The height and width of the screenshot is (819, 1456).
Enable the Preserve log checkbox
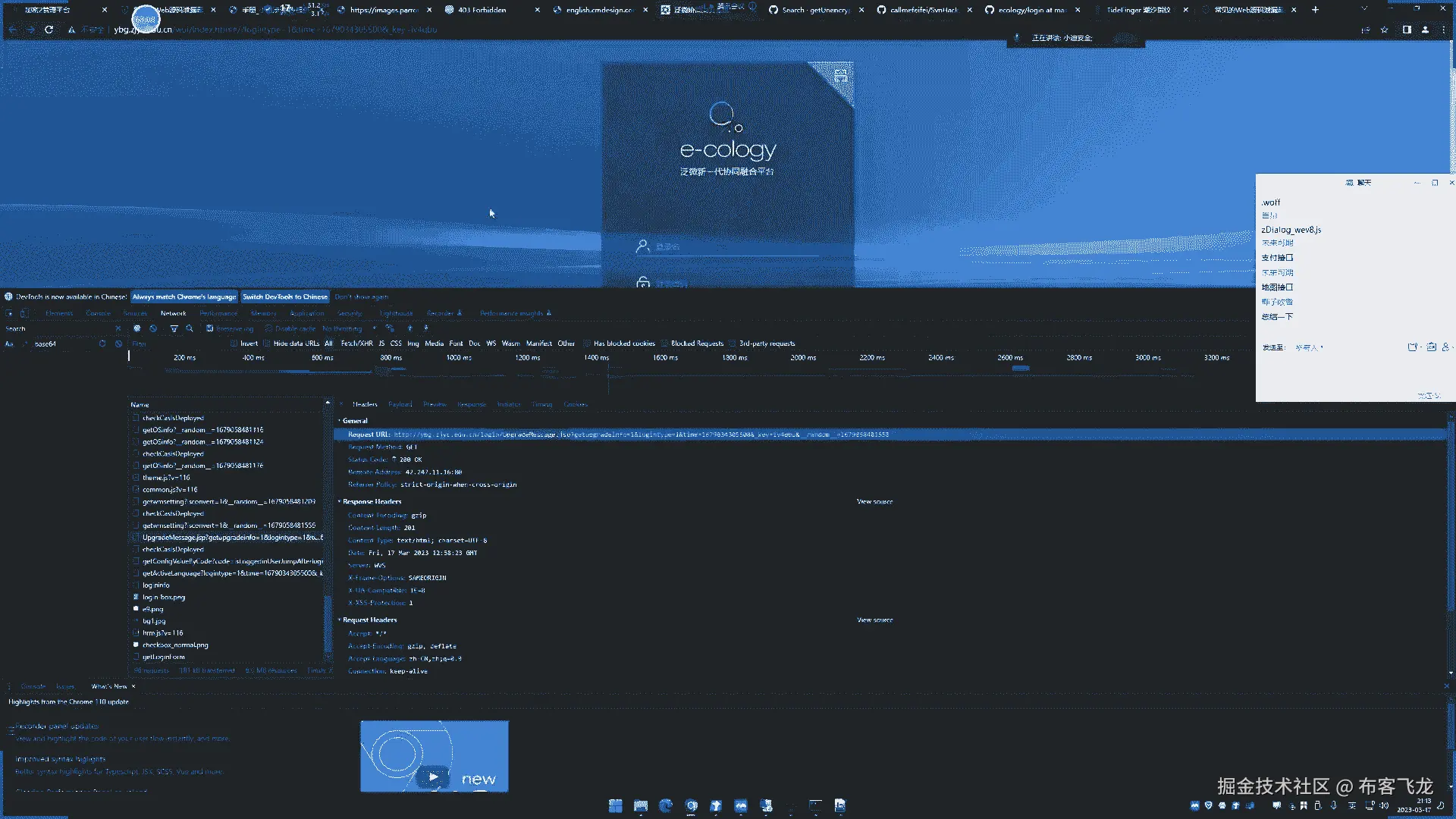(210, 328)
